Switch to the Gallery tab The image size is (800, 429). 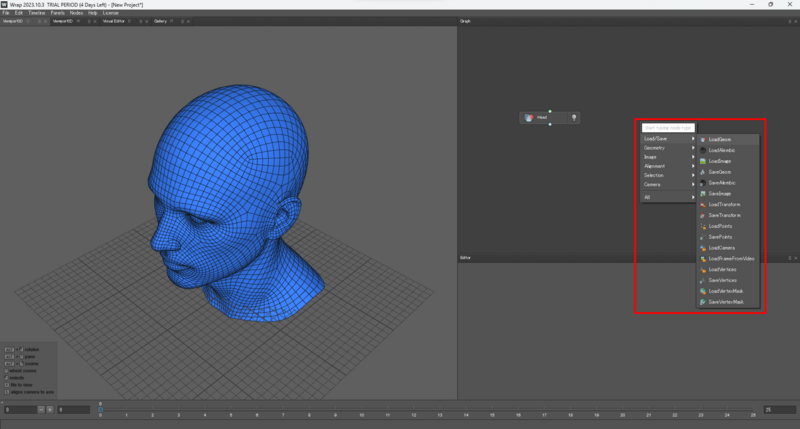[x=160, y=21]
